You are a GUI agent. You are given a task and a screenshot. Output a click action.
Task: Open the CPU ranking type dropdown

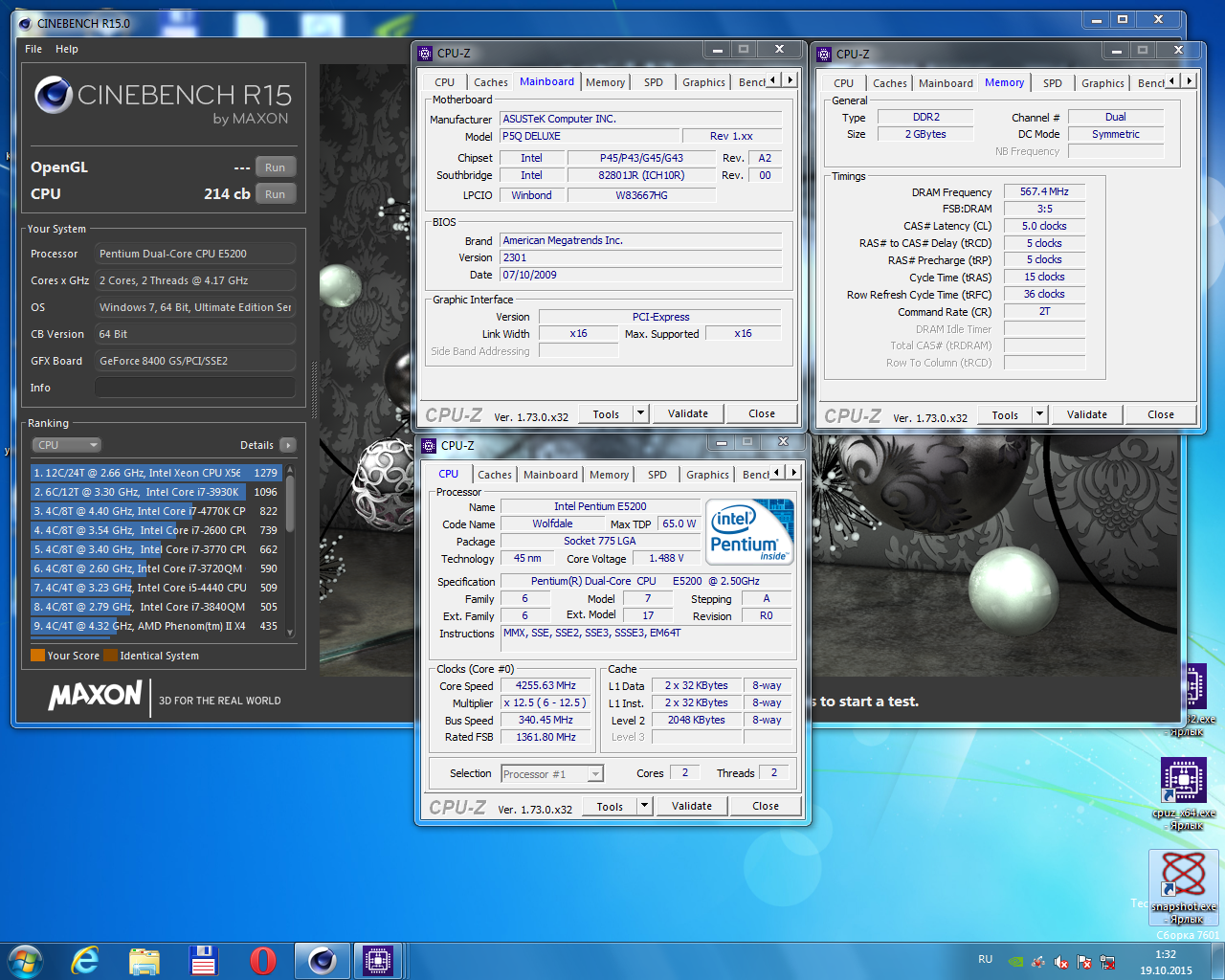tap(66, 445)
